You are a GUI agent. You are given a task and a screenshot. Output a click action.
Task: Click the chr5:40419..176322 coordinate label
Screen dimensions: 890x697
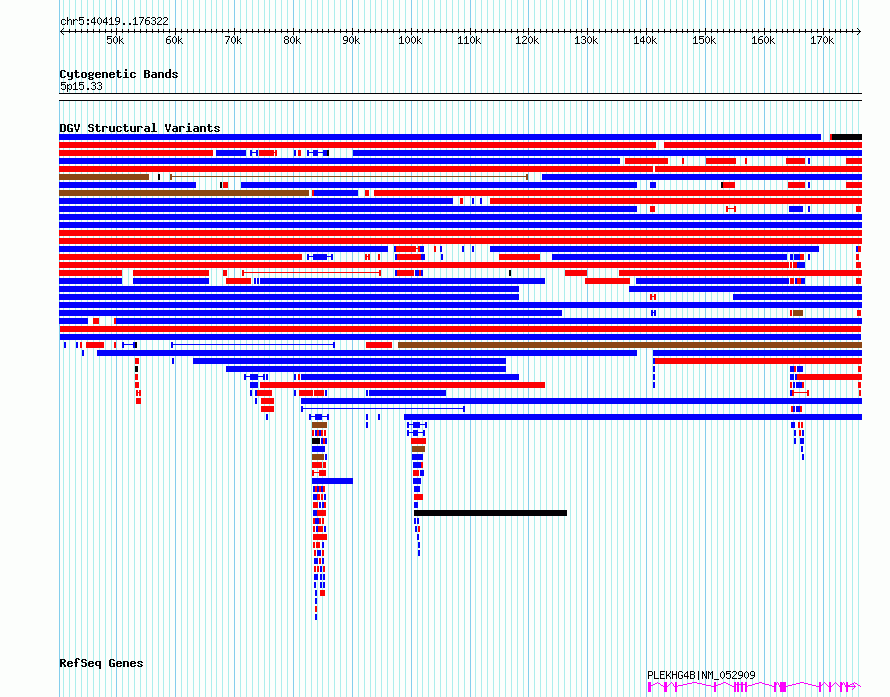pos(114,22)
